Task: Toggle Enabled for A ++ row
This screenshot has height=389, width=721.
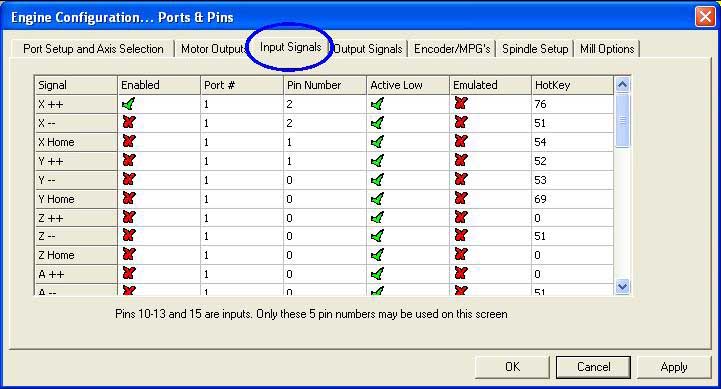Action: [129, 273]
